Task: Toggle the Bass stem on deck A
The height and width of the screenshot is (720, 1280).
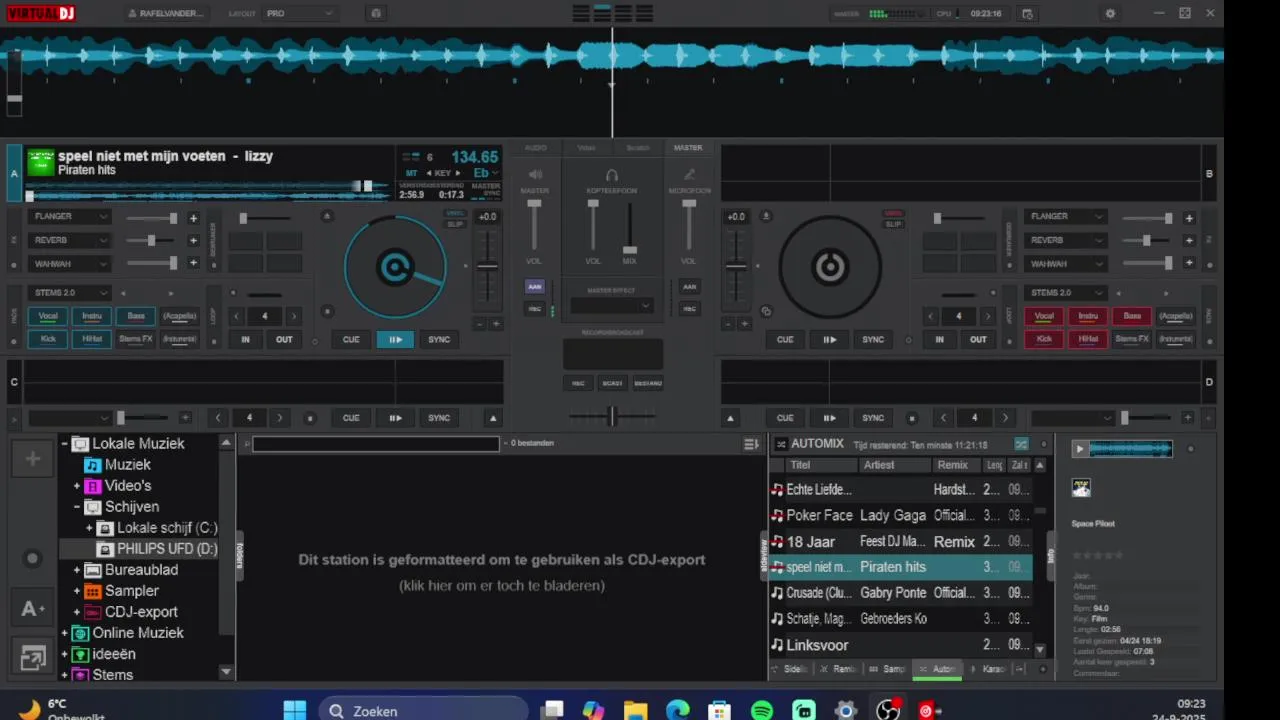Action: [x=136, y=316]
